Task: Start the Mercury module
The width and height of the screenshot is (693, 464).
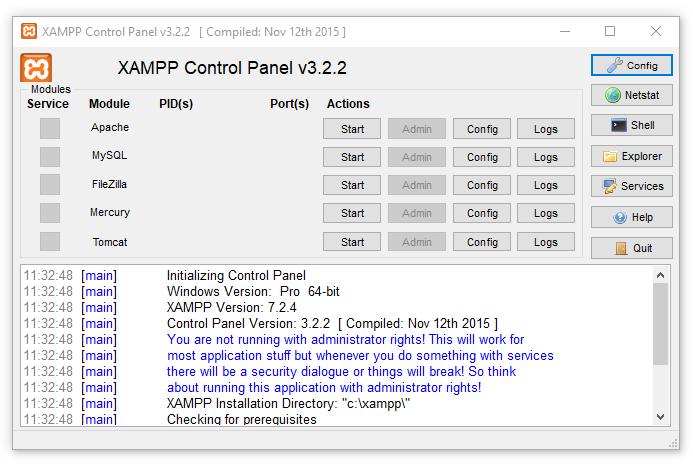Action: point(352,213)
